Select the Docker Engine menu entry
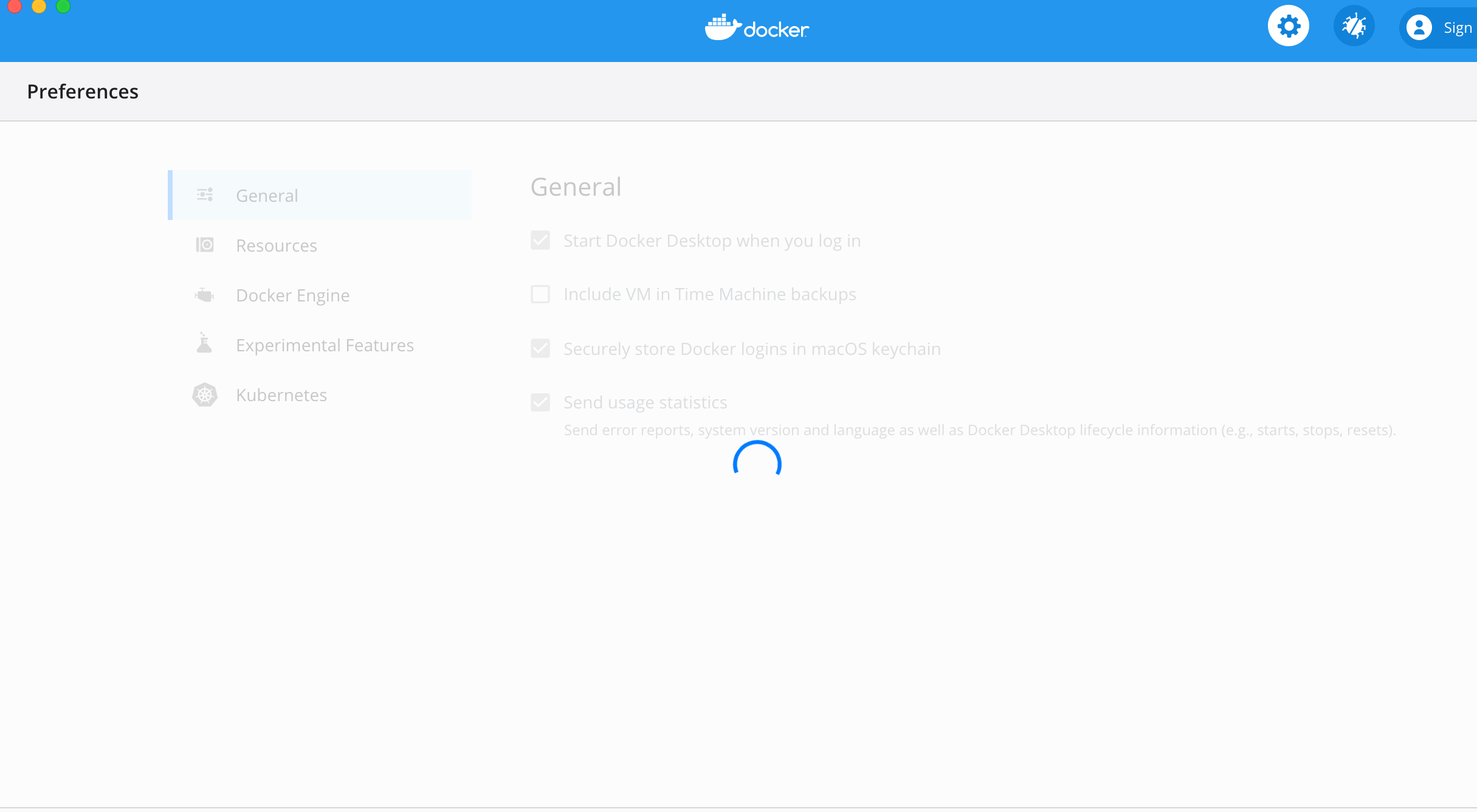The height and width of the screenshot is (812, 1477). point(292,295)
